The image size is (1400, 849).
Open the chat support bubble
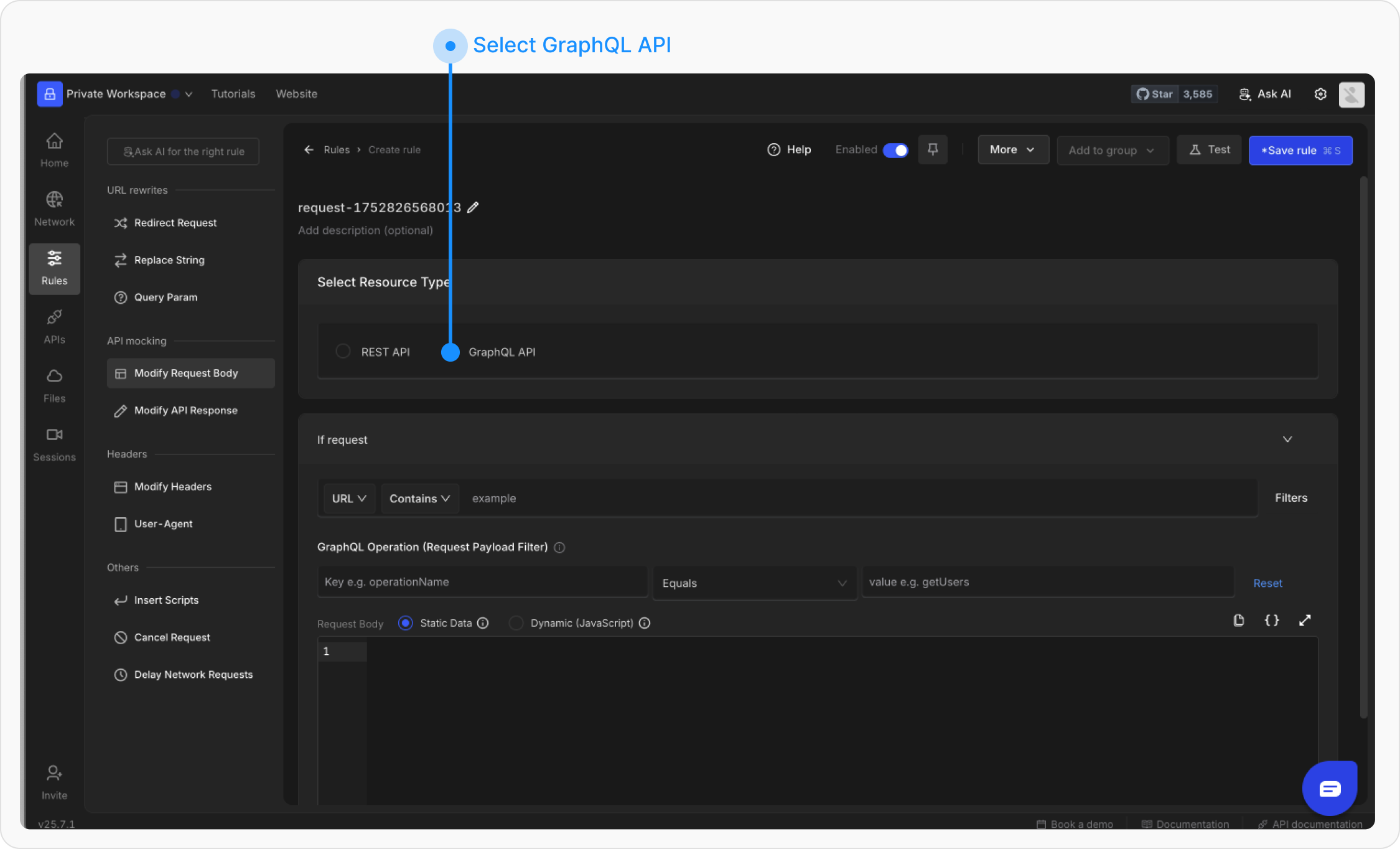(1330, 789)
